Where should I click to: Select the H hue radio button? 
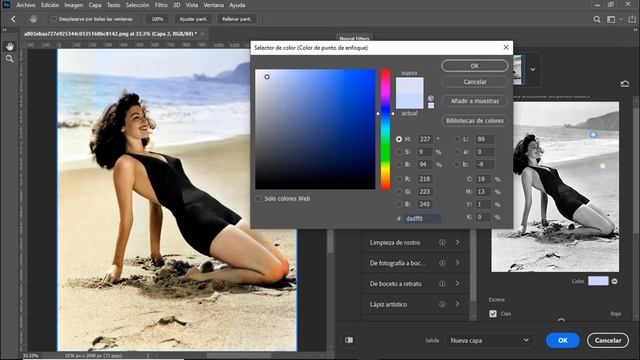pos(399,139)
